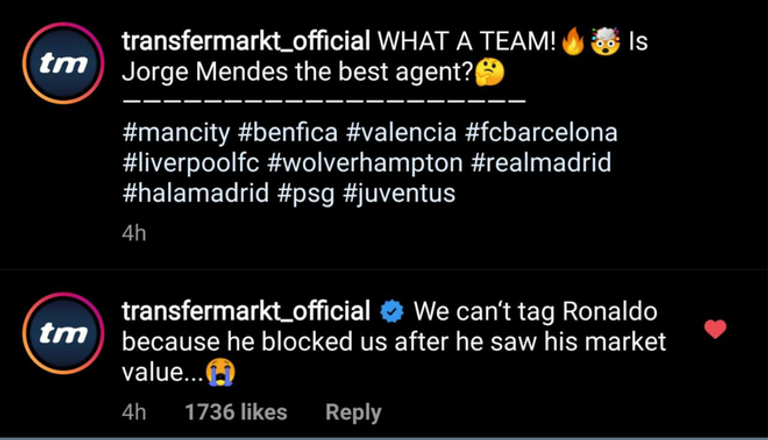Click transfermarkt_official username in the comment
Image resolution: width=768 pixels, height=440 pixels.
coord(245,311)
